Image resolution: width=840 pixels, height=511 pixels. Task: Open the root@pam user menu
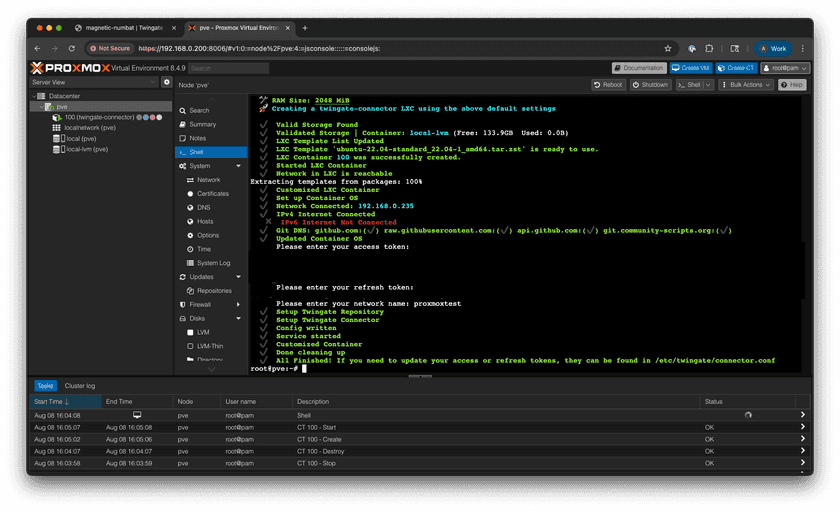point(785,68)
